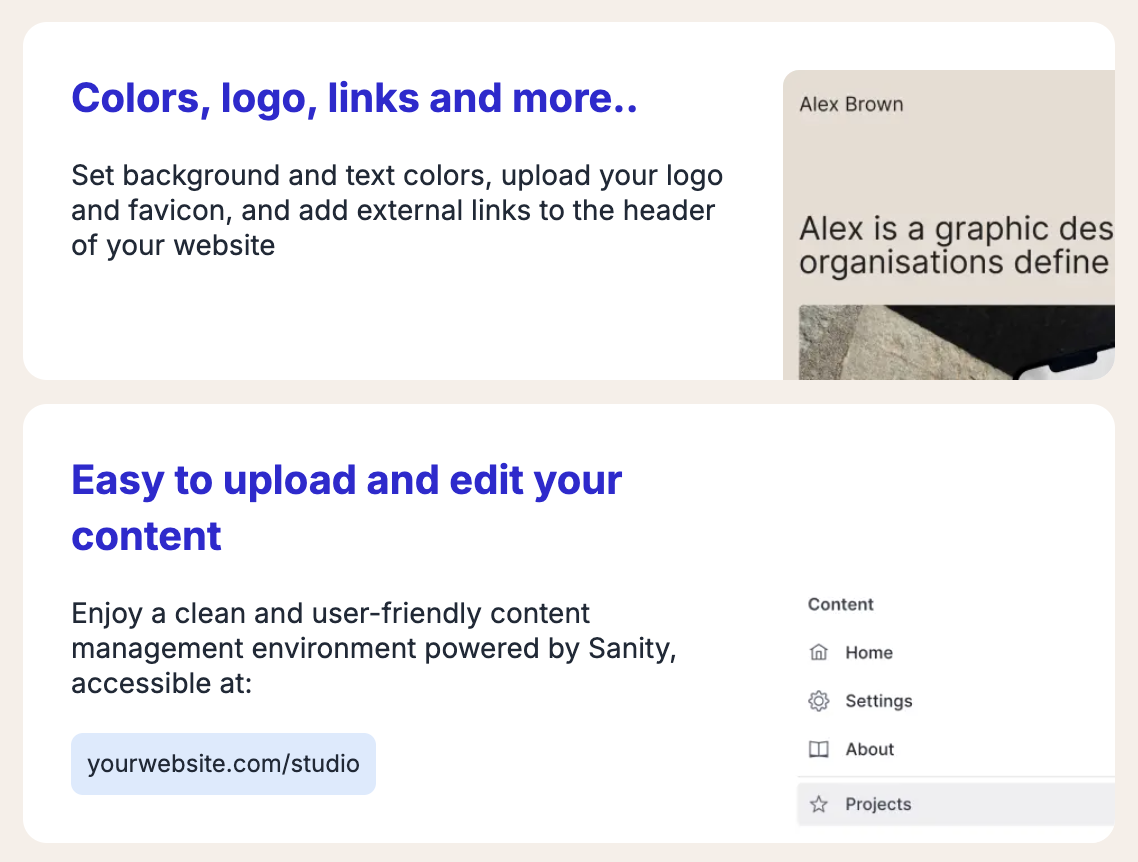Select the About menu entry
Image resolution: width=1138 pixels, height=862 pixels.
point(869,749)
